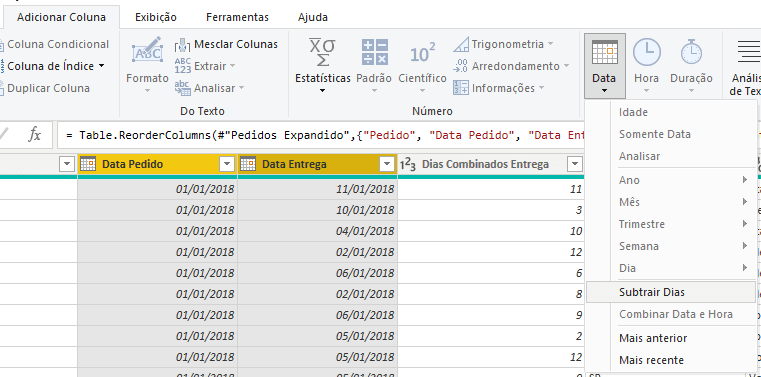
Task: Click the Trigonometria triangle icon
Action: [461, 44]
